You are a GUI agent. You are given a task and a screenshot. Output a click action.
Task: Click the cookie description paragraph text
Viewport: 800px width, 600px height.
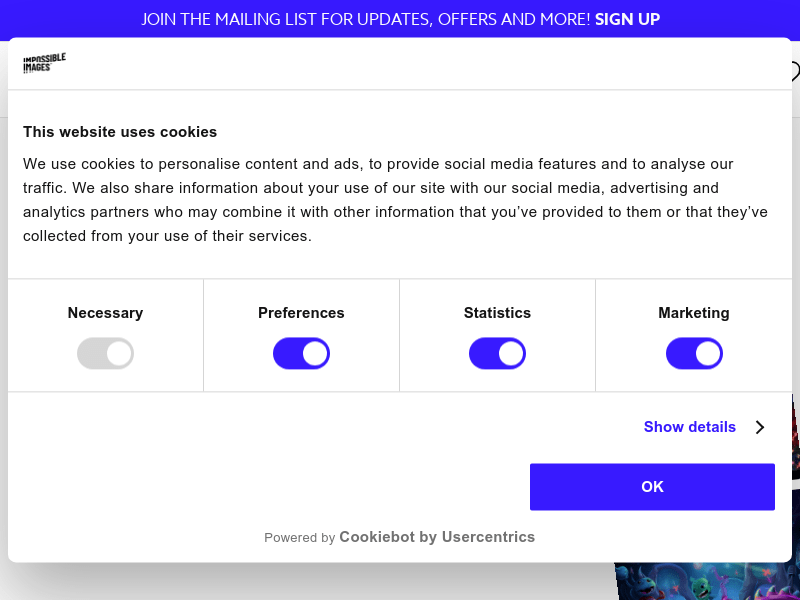coord(395,200)
